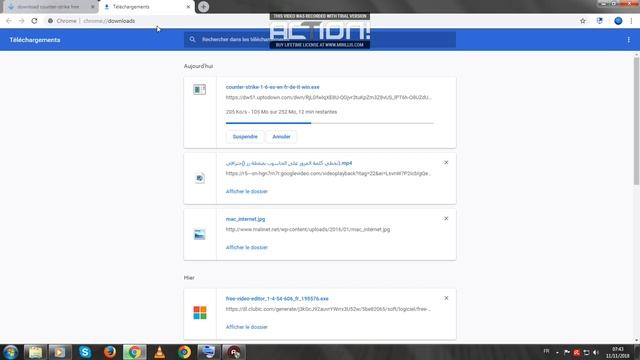Viewport: 640px width, 360px height.
Task: Click Afficher le dossier for the mp4
Action: tap(247, 191)
